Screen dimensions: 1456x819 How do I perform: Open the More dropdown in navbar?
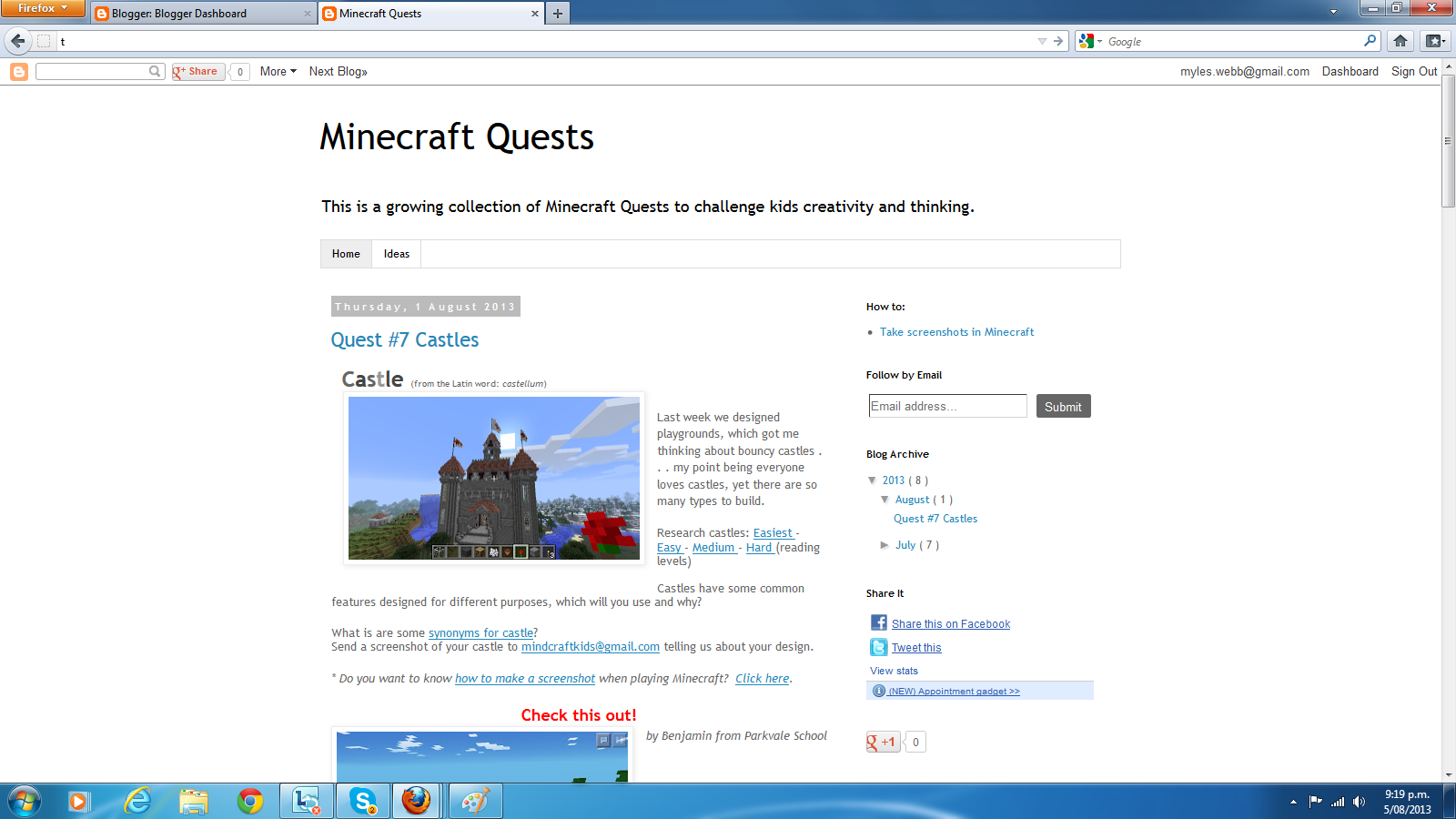(278, 71)
